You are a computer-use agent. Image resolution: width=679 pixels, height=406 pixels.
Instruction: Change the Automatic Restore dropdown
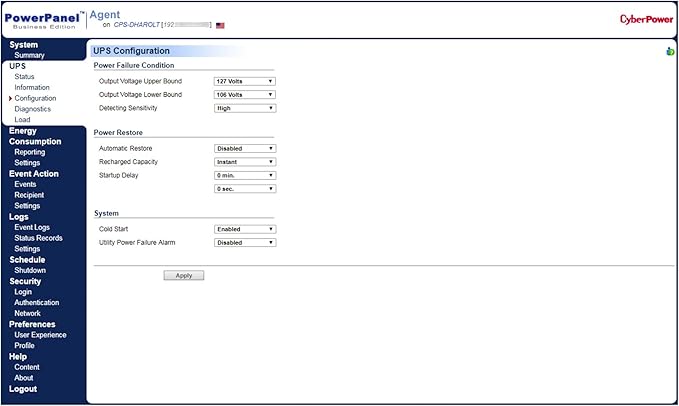pyautogui.click(x=245, y=148)
